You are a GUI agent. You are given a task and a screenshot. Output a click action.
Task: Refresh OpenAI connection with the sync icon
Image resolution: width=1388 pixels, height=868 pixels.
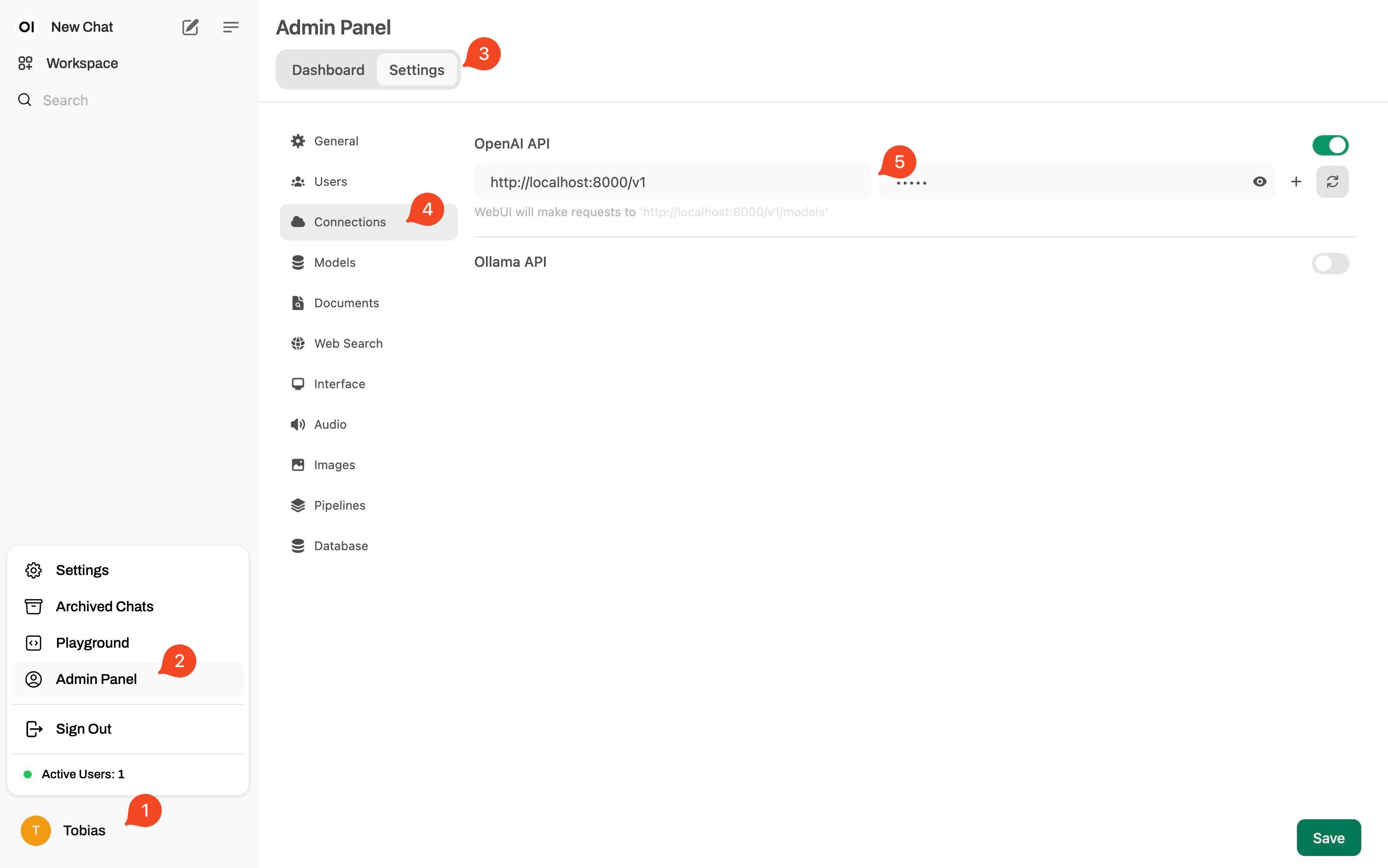coord(1332,181)
